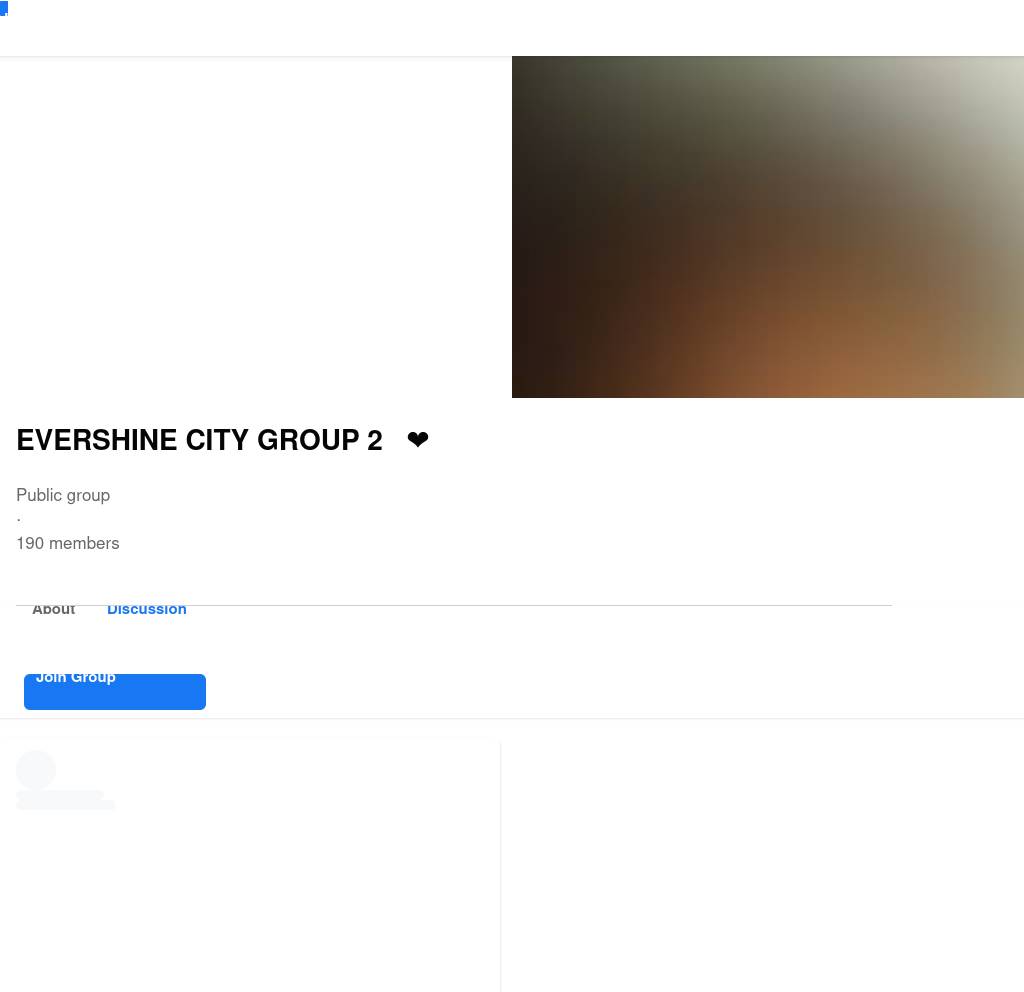Open the About tab

54,609
